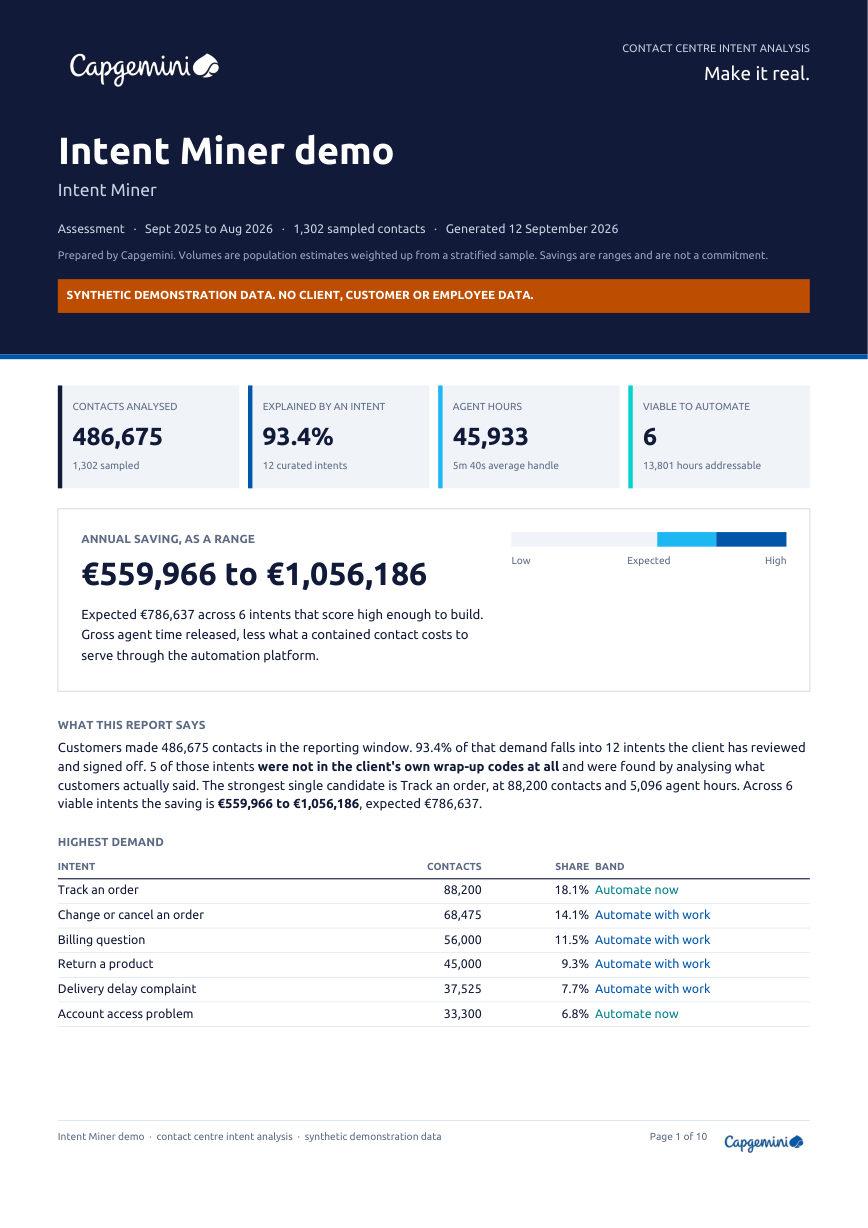Click the 'Account access problem' row name
The height and width of the screenshot is (1228, 868).
[x=125, y=1014]
